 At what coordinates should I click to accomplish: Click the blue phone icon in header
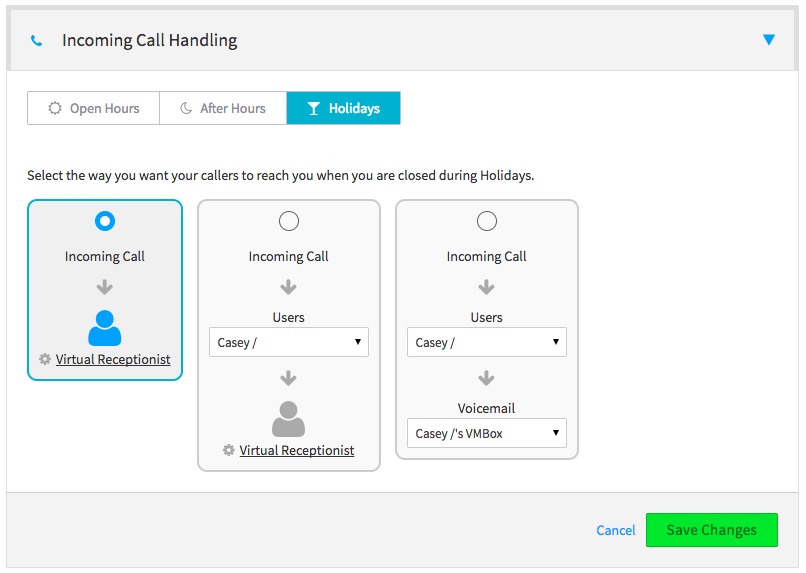(x=37, y=41)
